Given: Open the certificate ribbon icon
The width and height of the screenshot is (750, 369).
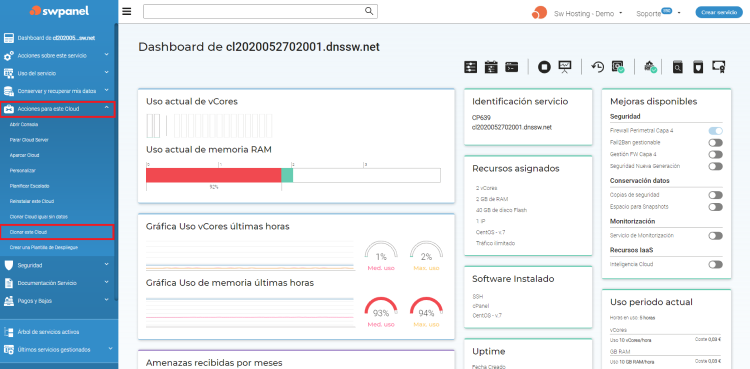Looking at the screenshot, I should coord(718,67).
